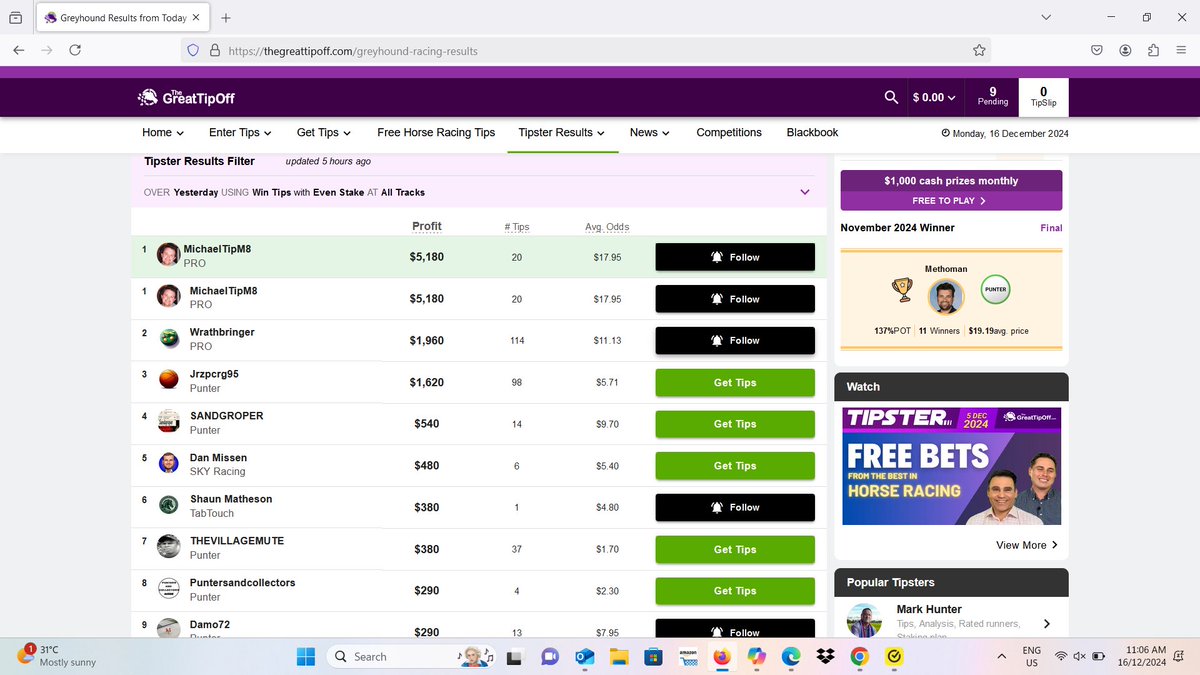Open Dropbox from the taskbar
1200x675 pixels.
click(825, 656)
